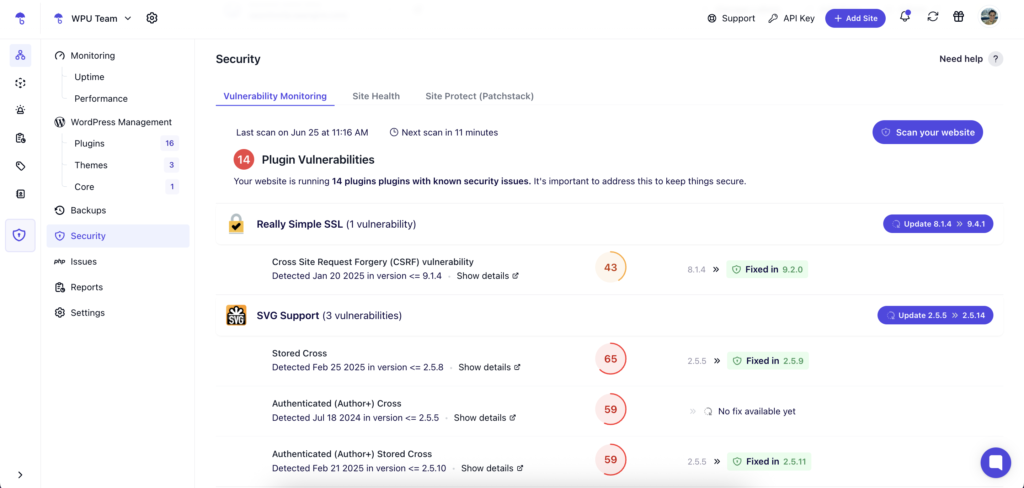Open the notifications bell icon
1024x488 pixels.
[x=904, y=17]
